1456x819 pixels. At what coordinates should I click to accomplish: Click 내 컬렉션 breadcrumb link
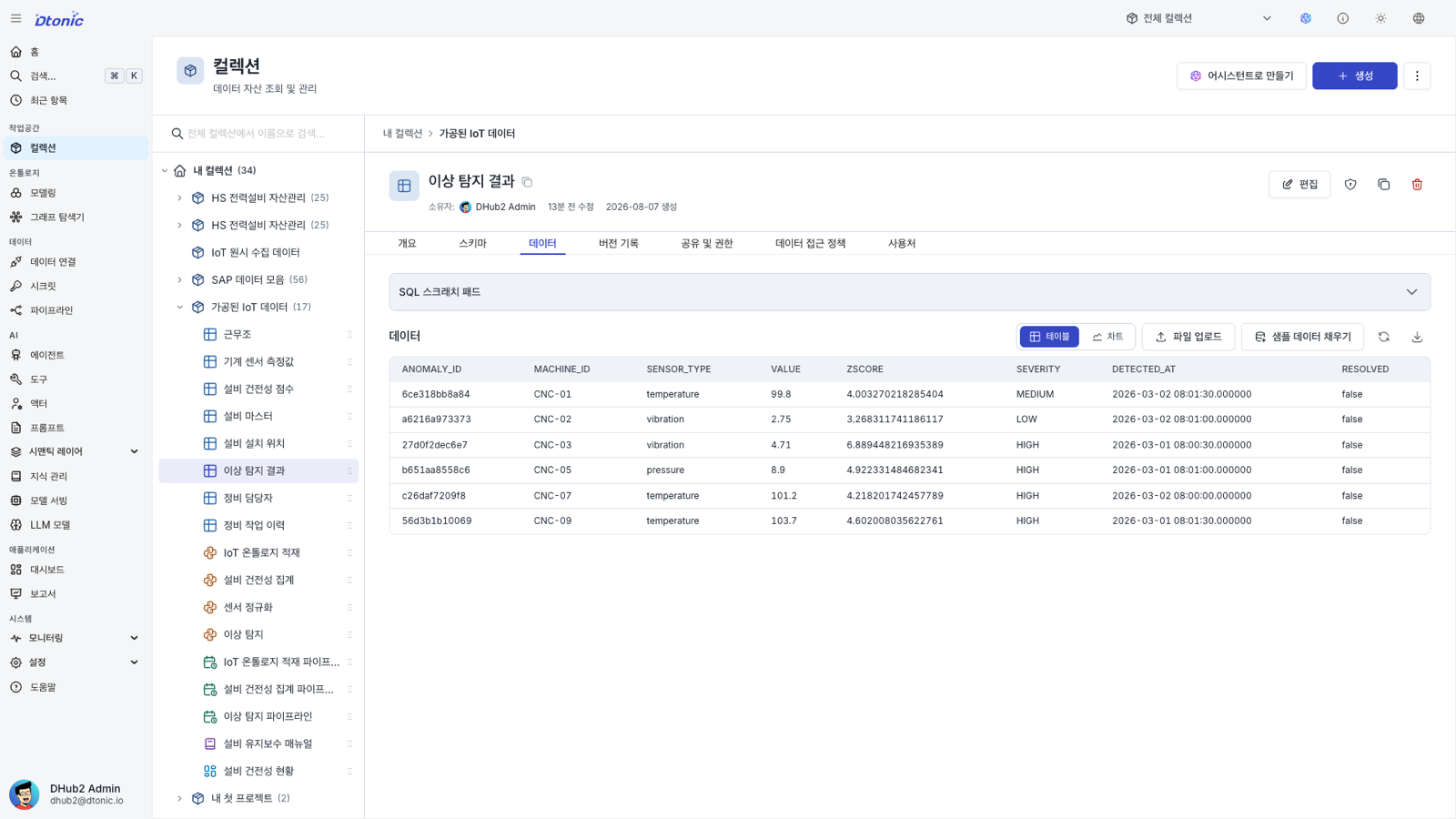pyautogui.click(x=402, y=134)
